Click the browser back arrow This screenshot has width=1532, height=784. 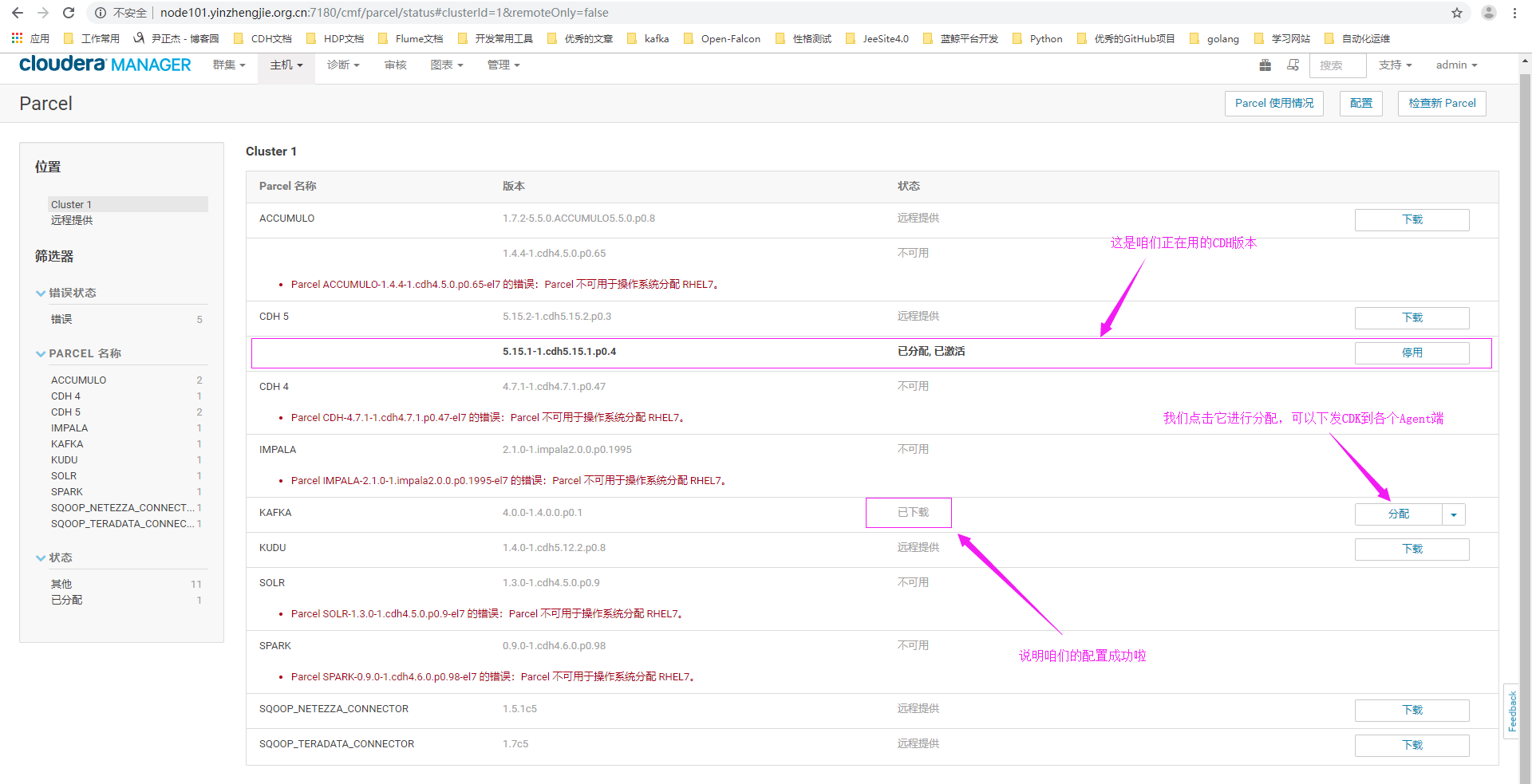(17, 12)
